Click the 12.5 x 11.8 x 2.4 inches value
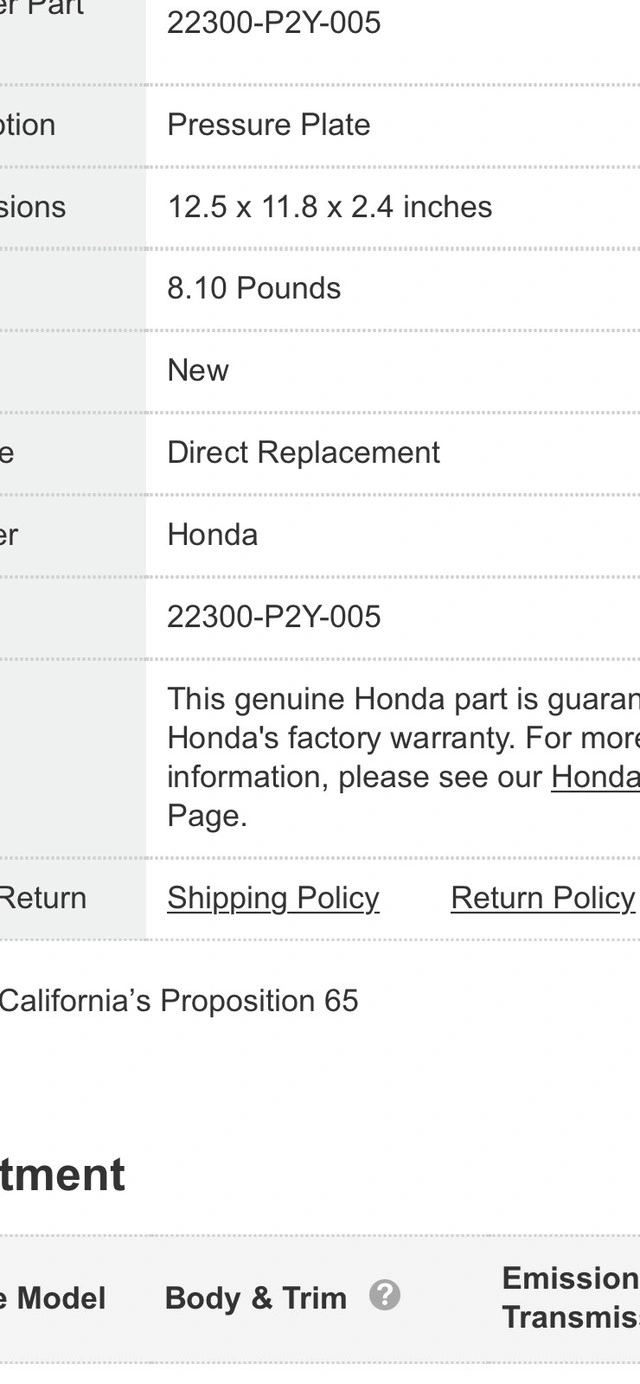 (330, 207)
